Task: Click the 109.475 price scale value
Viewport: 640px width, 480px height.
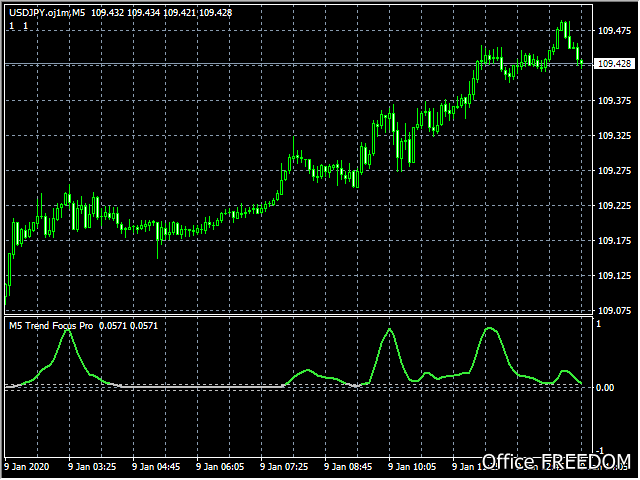Action: click(x=614, y=31)
